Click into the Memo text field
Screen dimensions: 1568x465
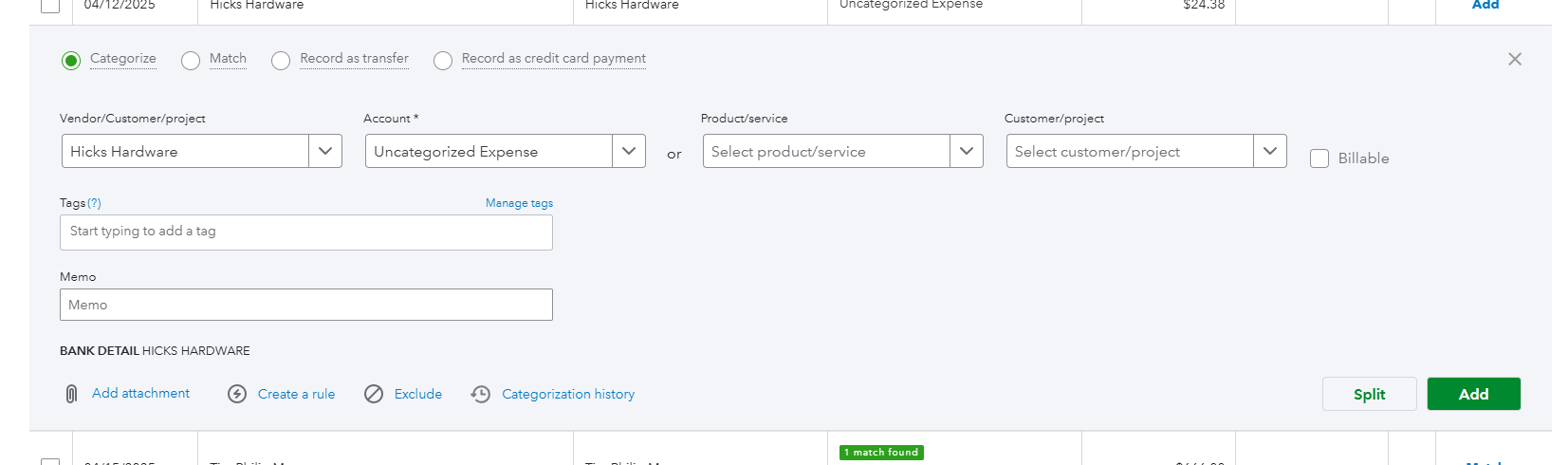tap(305, 305)
